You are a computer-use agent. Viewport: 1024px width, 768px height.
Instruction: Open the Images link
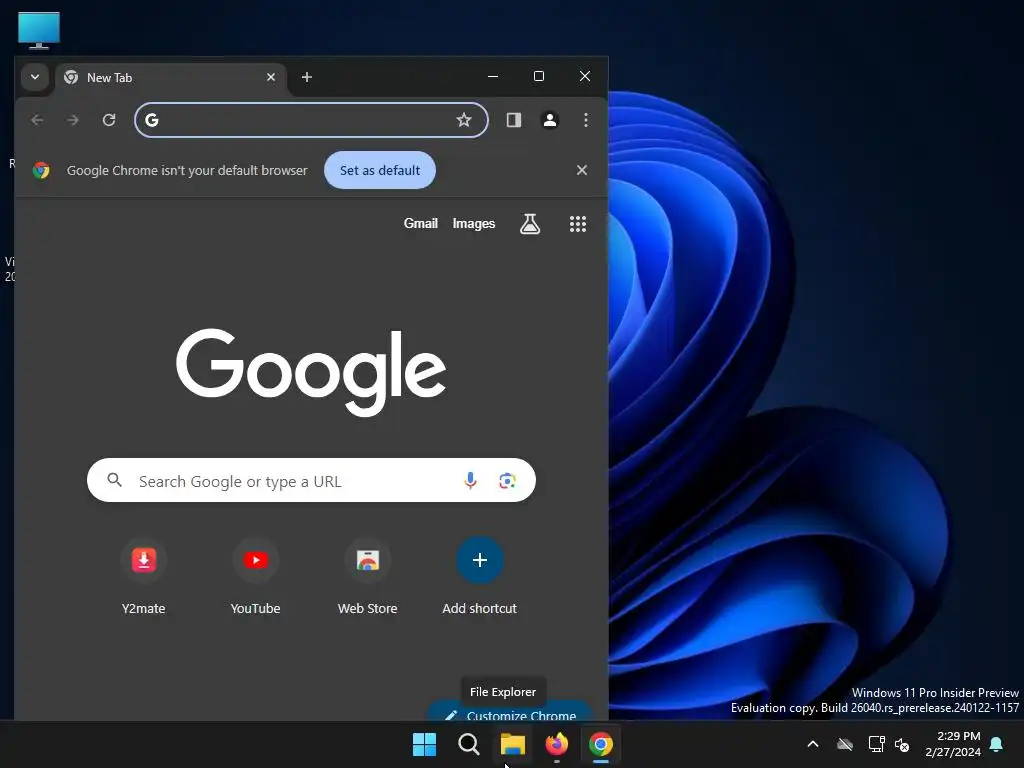[473, 223]
